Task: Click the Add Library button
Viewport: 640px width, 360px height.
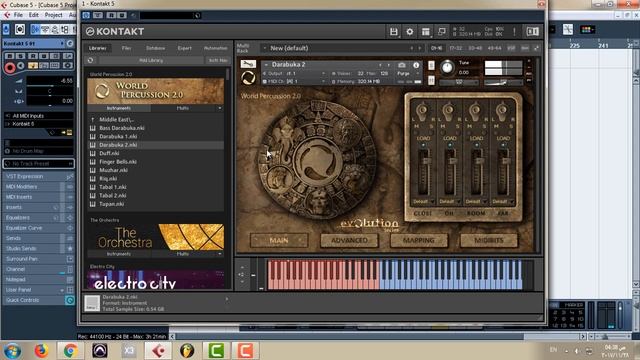Action: [x=151, y=60]
